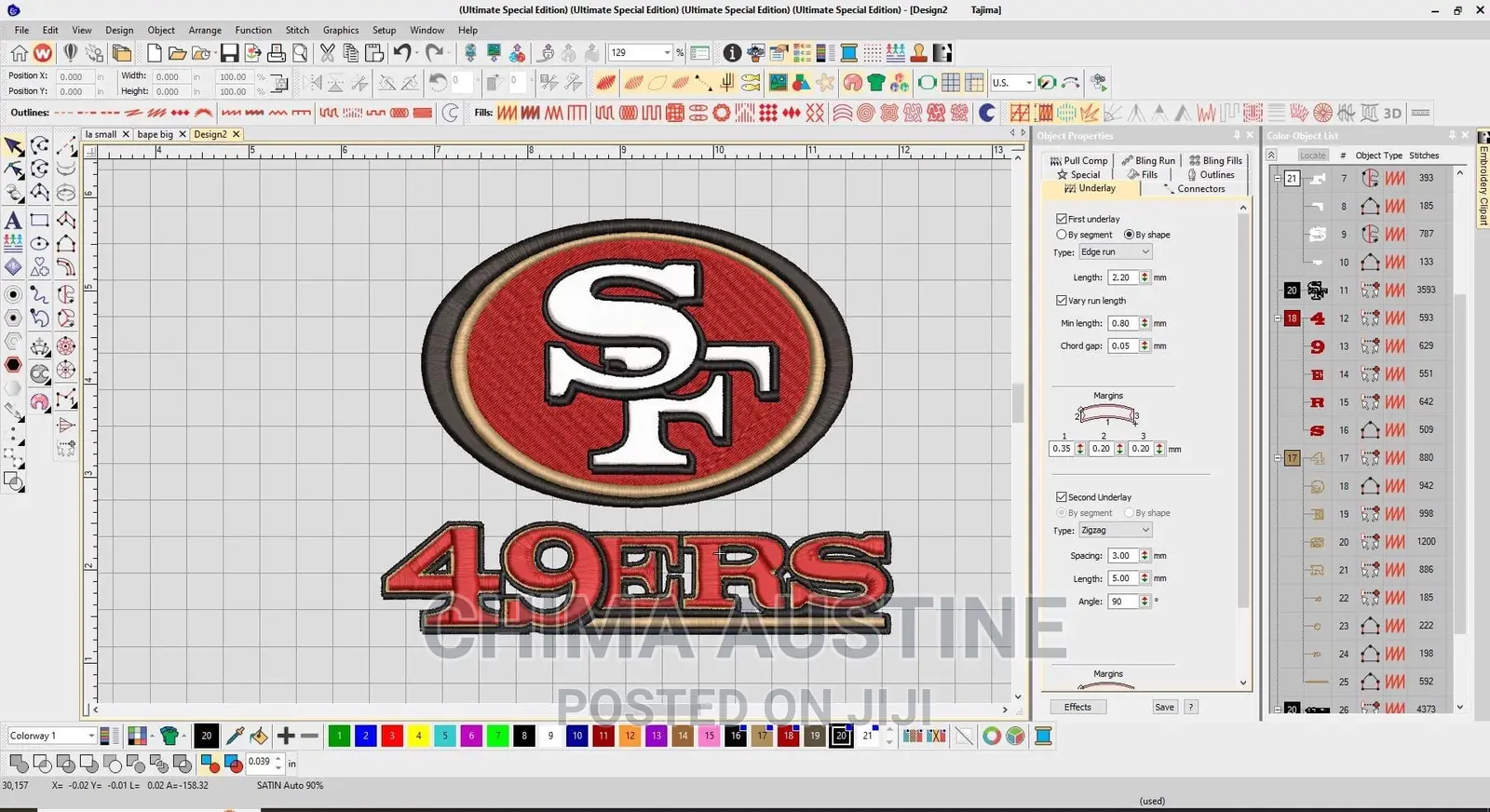Switch to the bape big document tab
Screen dimensions: 1490x812
coord(155,134)
